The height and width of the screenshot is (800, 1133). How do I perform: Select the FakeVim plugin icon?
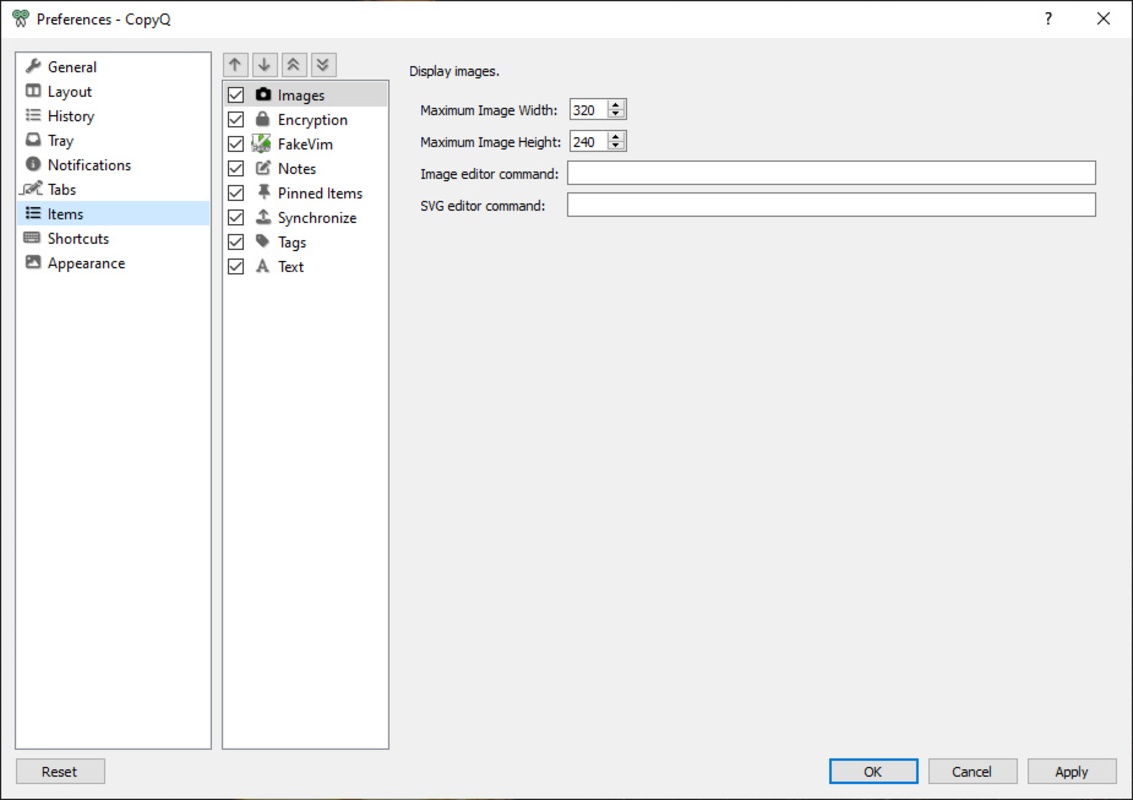click(x=262, y=144)
